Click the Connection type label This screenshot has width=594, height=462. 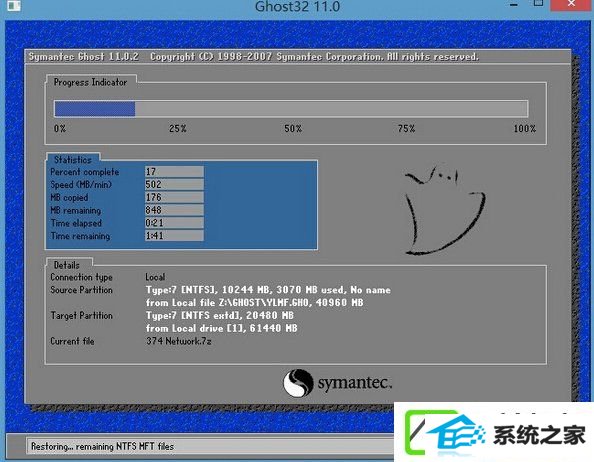pos(81,277)
